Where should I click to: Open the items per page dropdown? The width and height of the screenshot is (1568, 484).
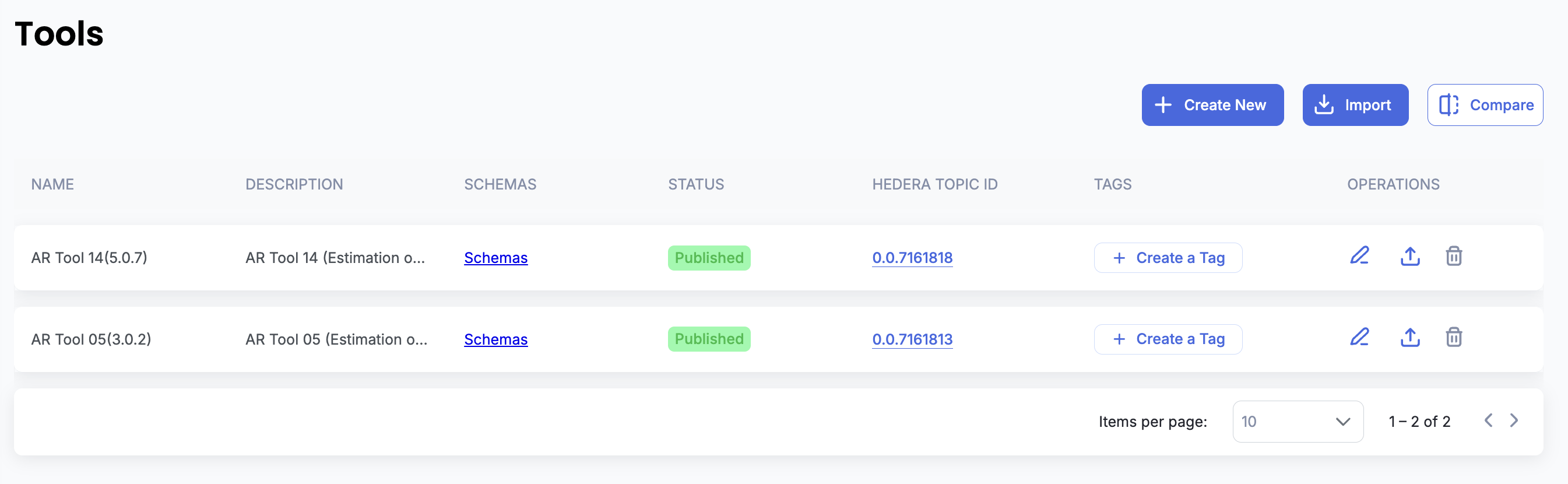click(x=1297, y=421)
